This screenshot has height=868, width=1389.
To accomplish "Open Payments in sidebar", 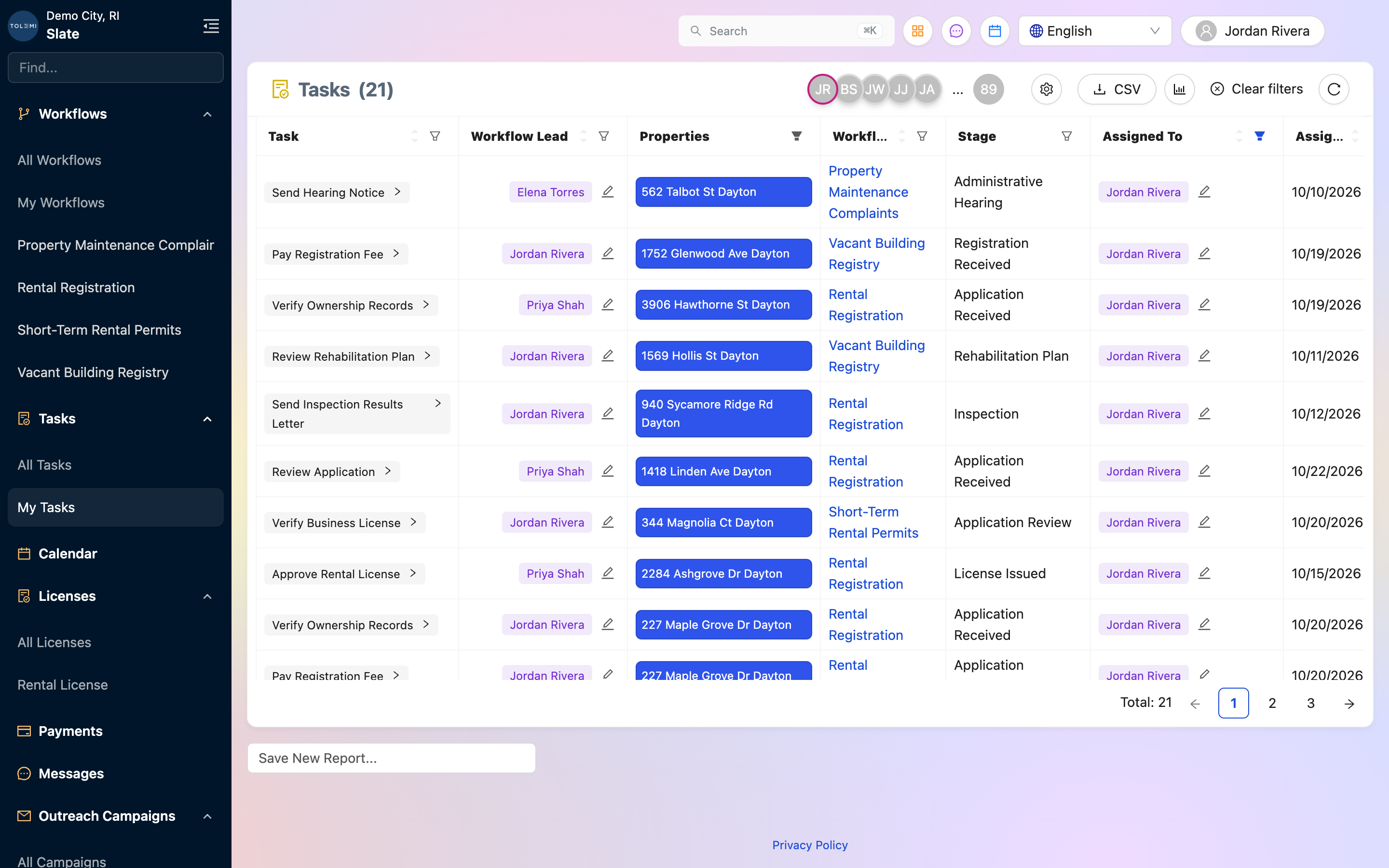I will [x=70, y=732].
